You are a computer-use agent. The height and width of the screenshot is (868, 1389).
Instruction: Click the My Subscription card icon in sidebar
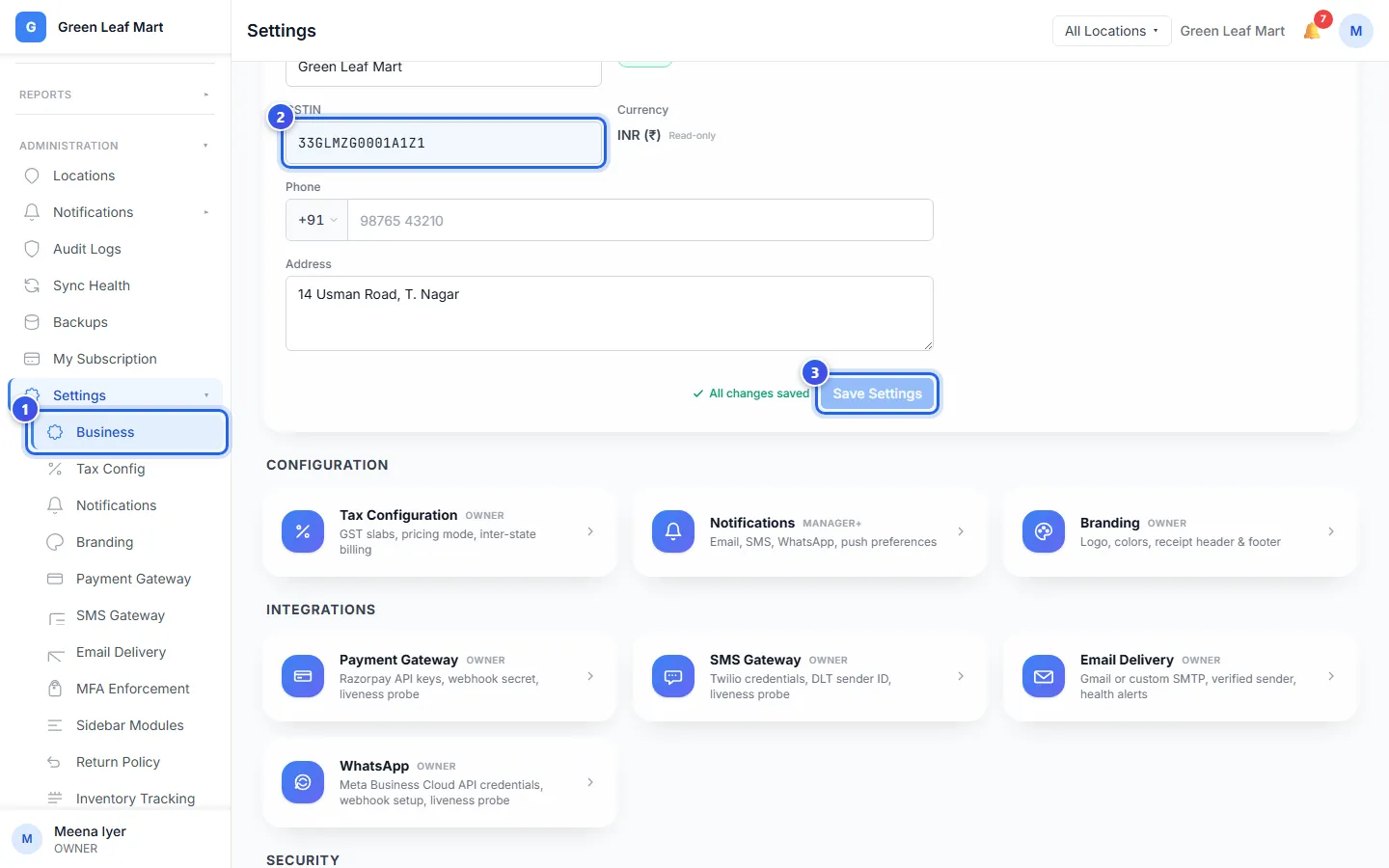click(32, 359)
